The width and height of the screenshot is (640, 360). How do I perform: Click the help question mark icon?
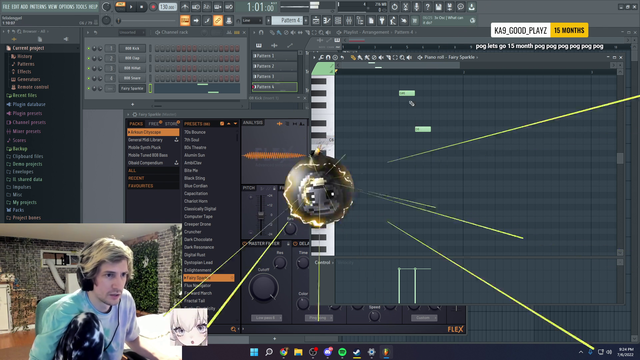[x=427, y=7]
